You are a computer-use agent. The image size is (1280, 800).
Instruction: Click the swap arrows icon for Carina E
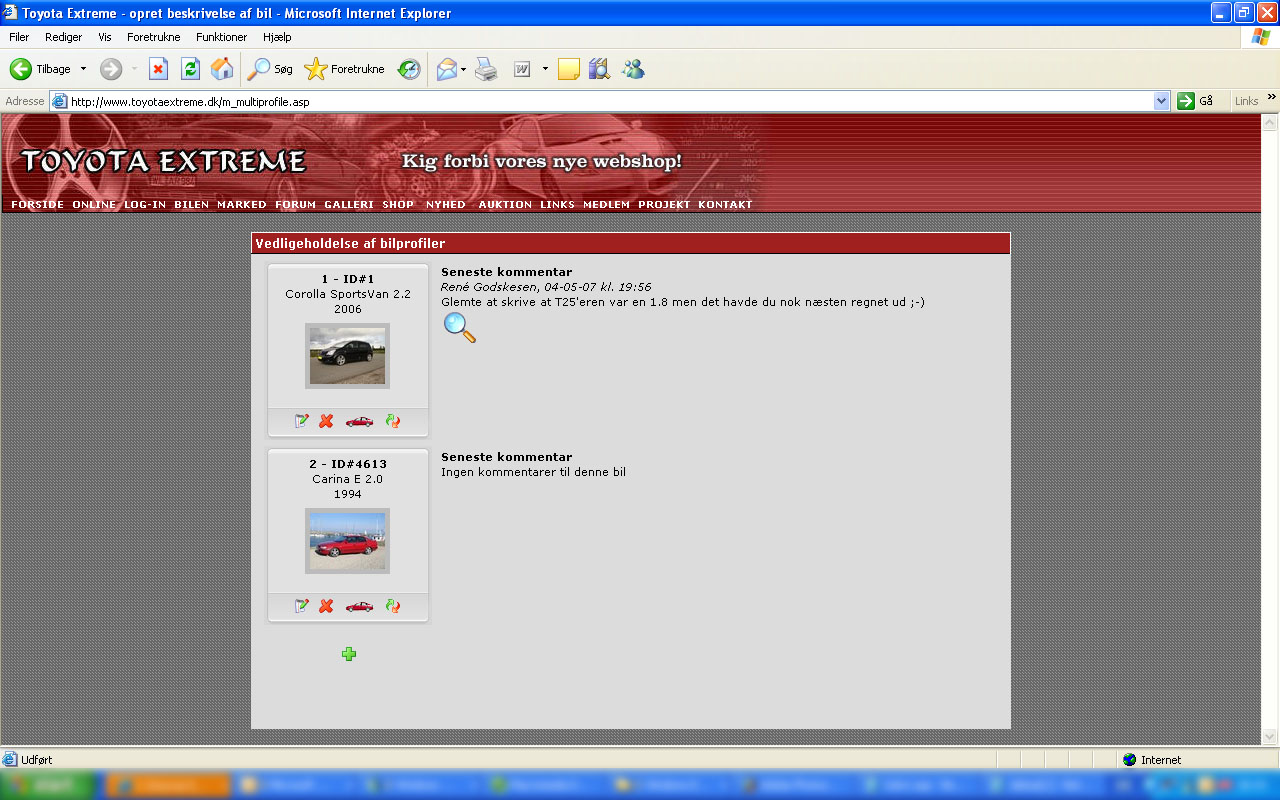click(393, 606)
